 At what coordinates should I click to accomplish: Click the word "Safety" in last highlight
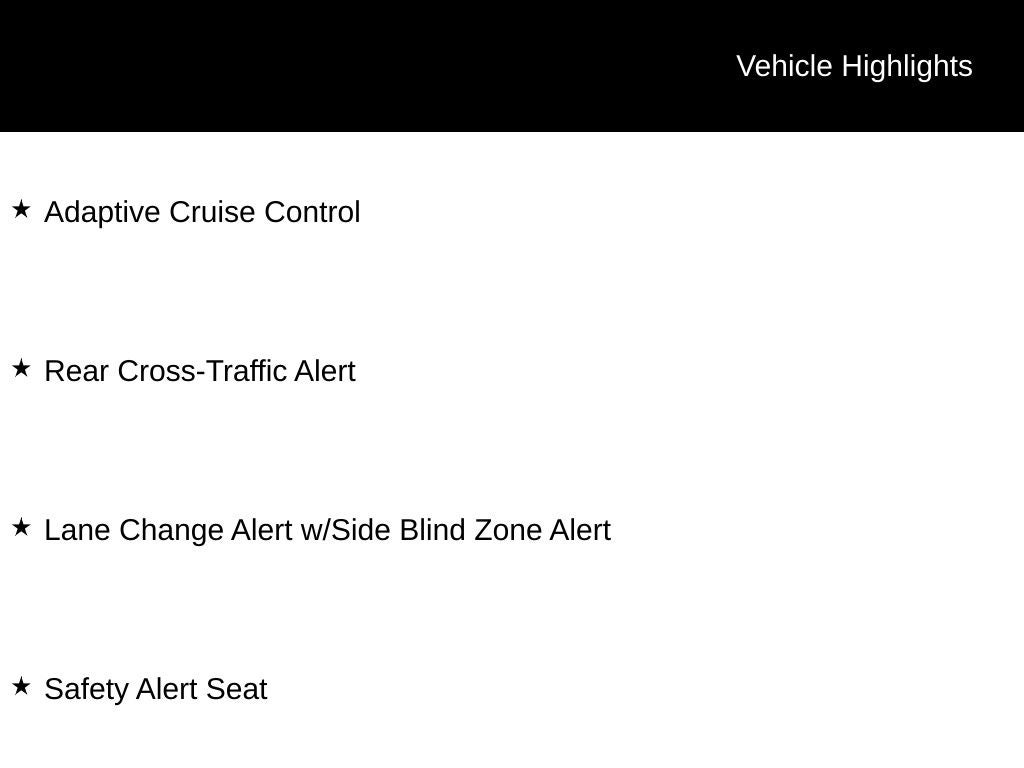pos(86,689)
